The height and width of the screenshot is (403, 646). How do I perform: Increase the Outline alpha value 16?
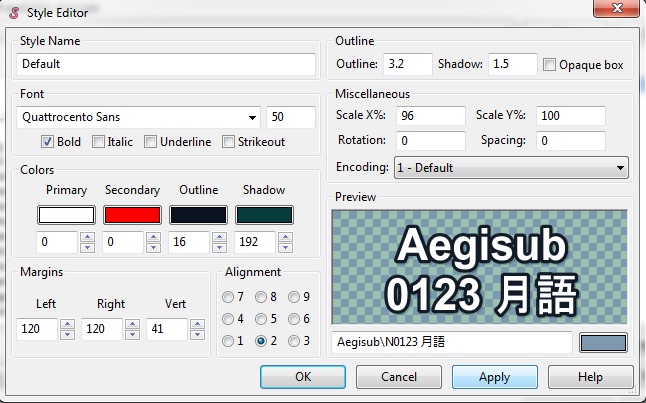click(x=219, y=237)
